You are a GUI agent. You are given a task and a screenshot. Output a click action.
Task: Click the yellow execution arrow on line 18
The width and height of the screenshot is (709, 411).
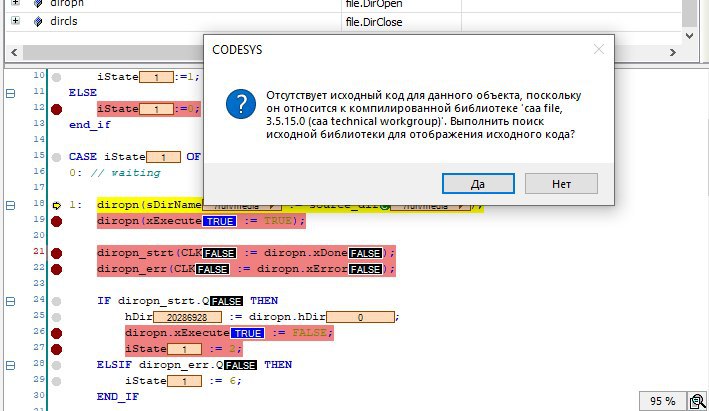(57, 205)
